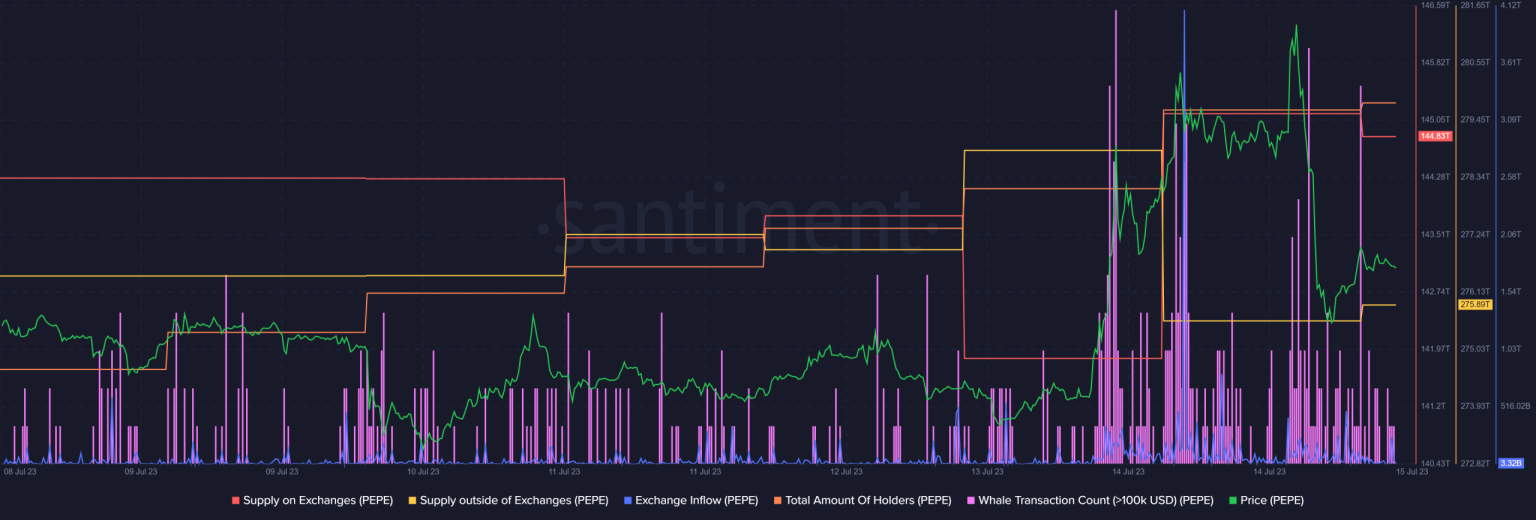
Task: Click the red Supply on Exchanges legend swatch
Action: 236,500
